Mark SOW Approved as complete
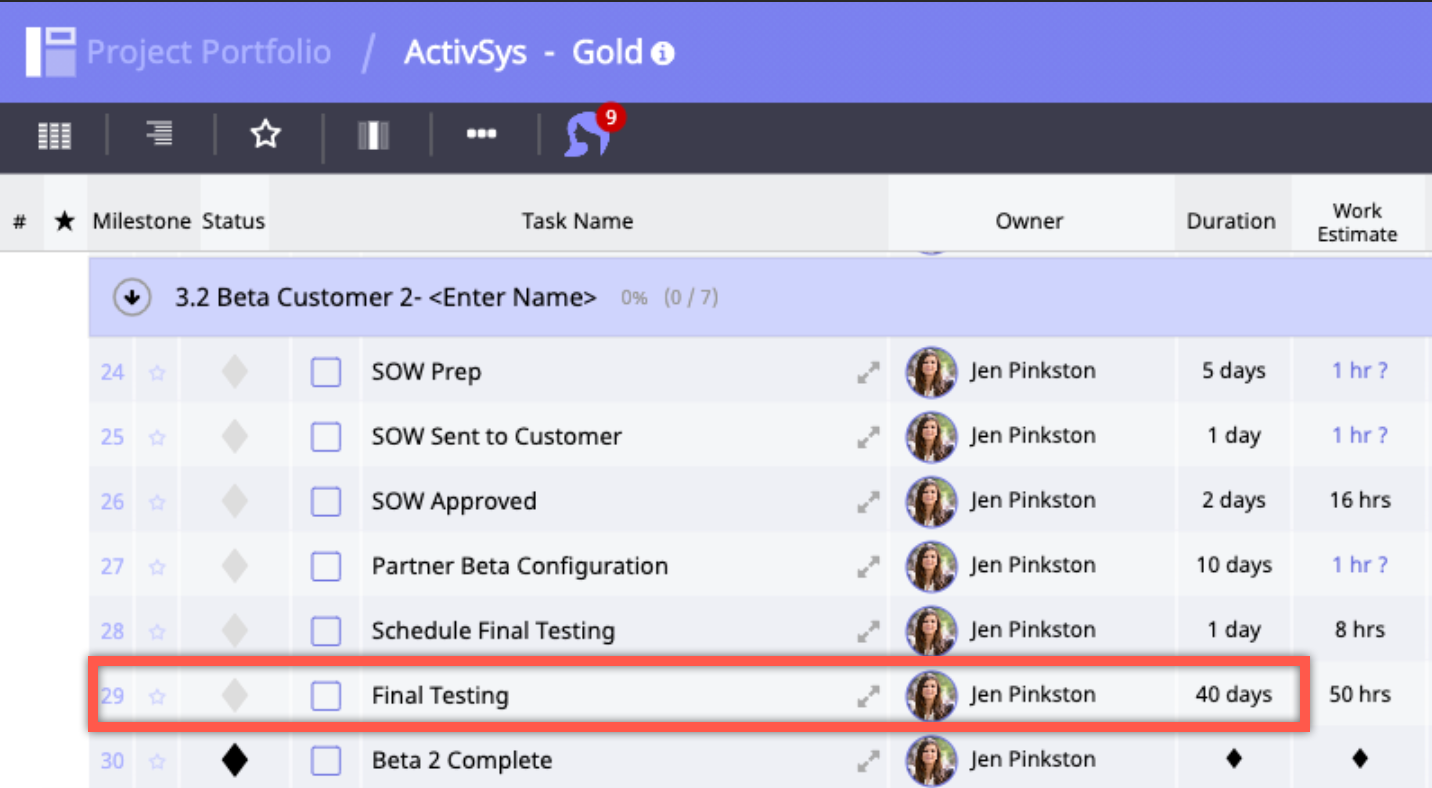This screenshot has width=1432, height=788. [x=326, y=501]
